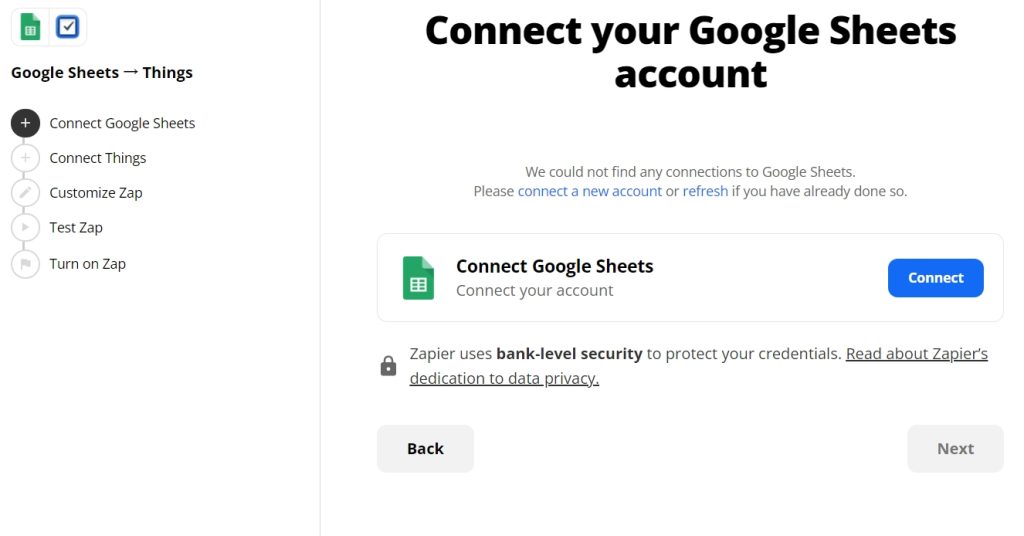Image resolution: width=1024 pixels, height=536 pixels.
Task: Click the pencil icon for Customize Zap
Action: (x=25, y=193)
